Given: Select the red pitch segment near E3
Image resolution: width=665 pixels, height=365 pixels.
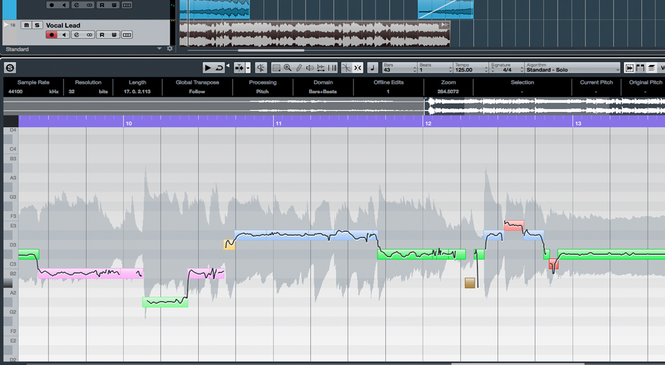Looking at the screenshot, I should pyautogui.click(x=514, y=226).
